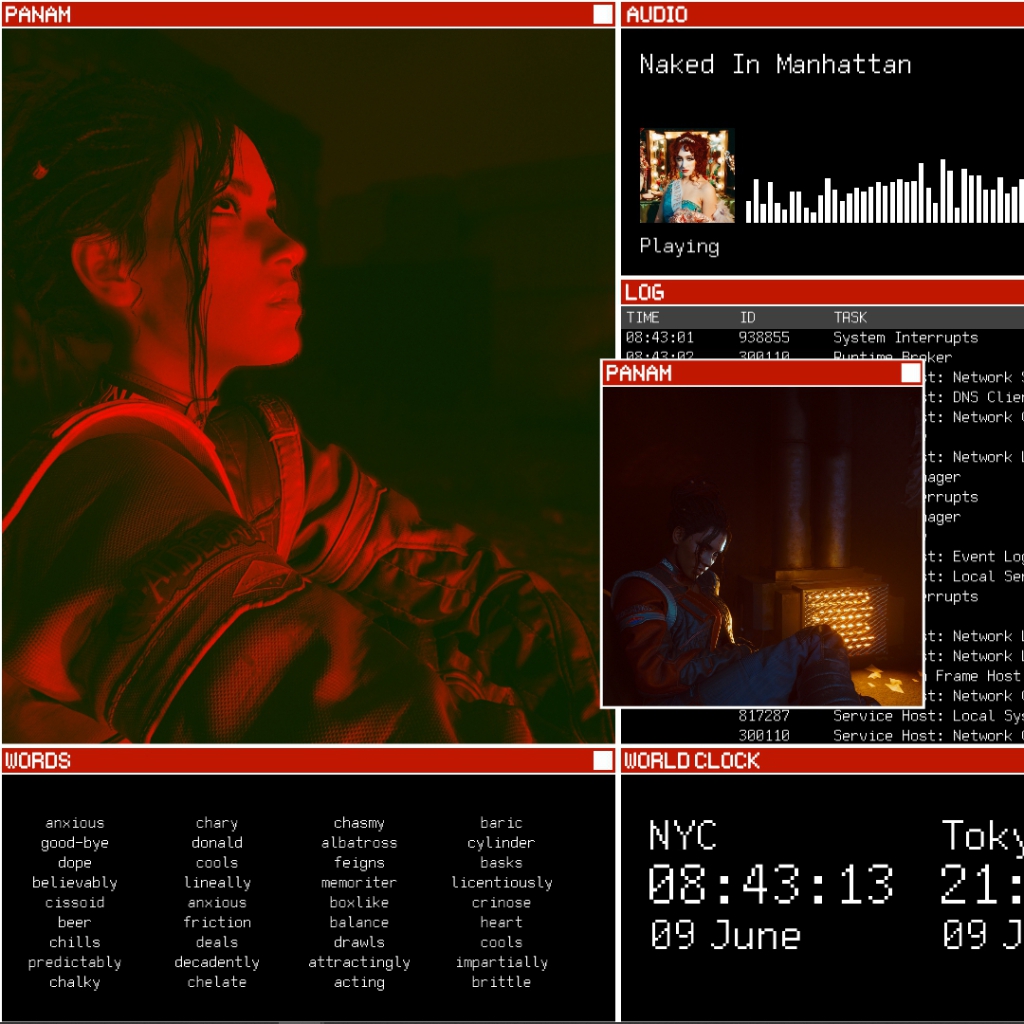Select the word "memoriter"
Screen dimensions: 1024x1024
click(359, 883)
